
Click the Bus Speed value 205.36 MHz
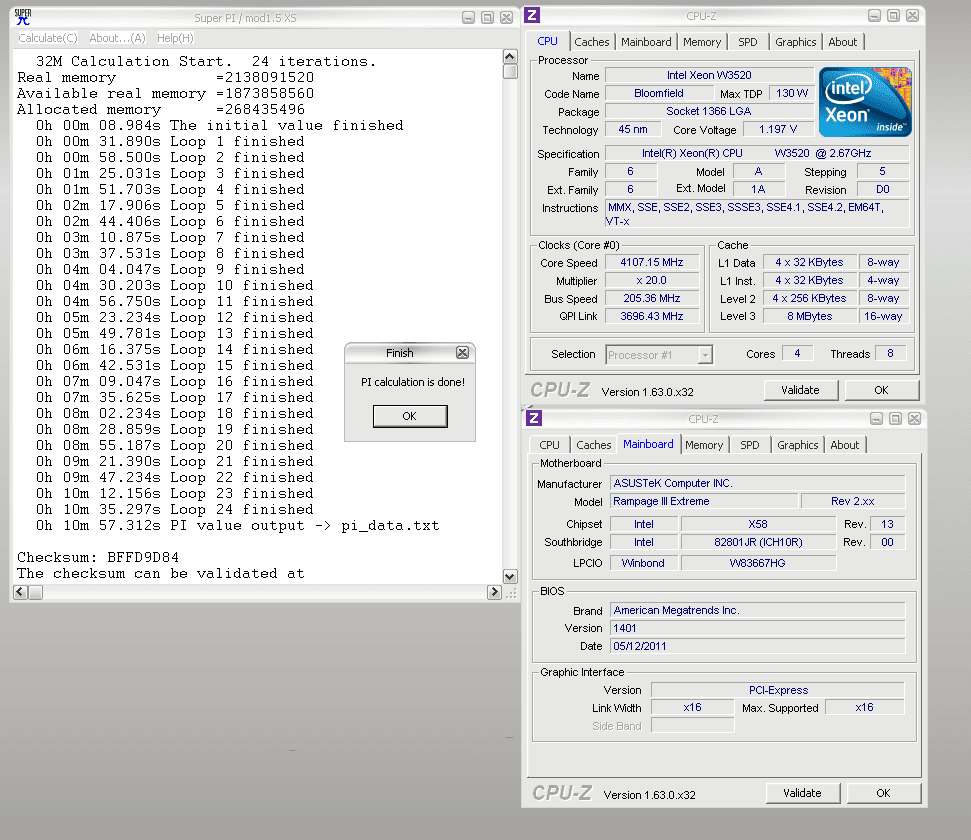tap(651, 299)
